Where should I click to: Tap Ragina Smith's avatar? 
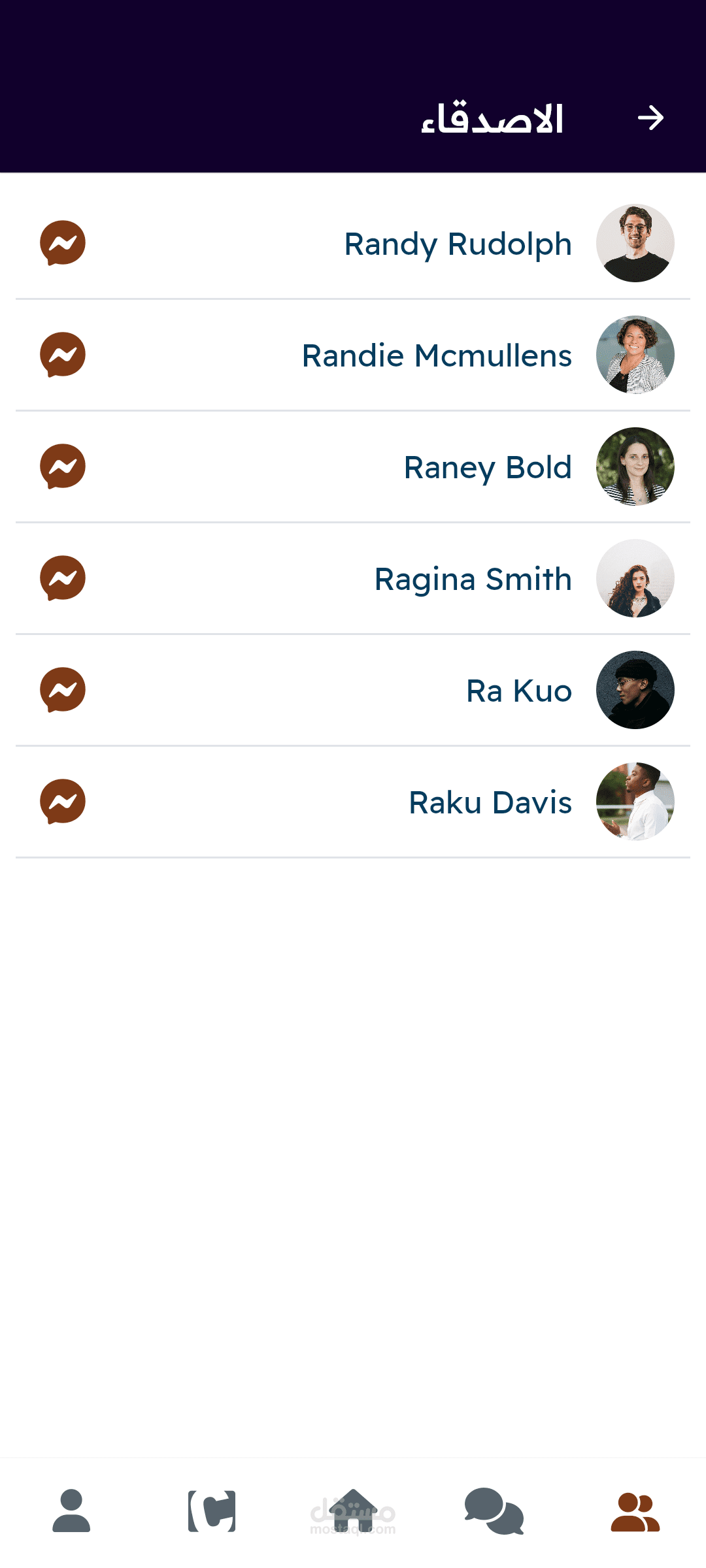click(635, 578)
